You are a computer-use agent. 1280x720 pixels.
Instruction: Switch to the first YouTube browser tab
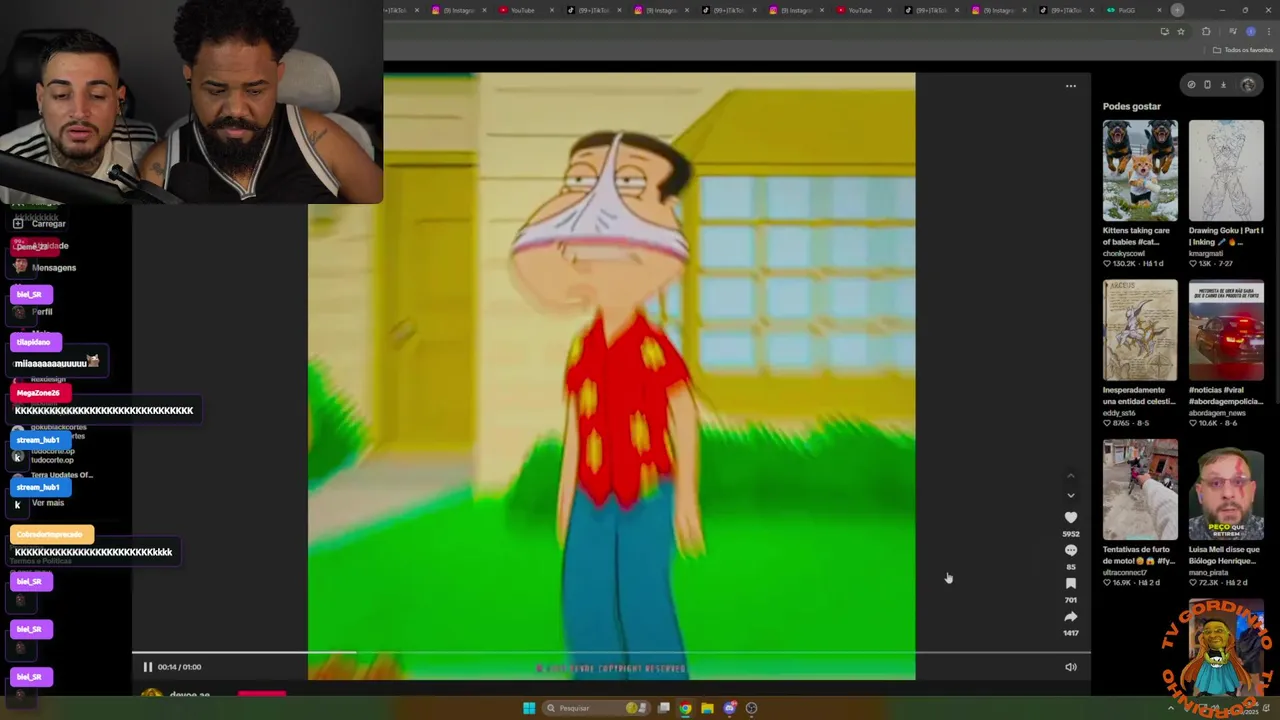[528, 10]
